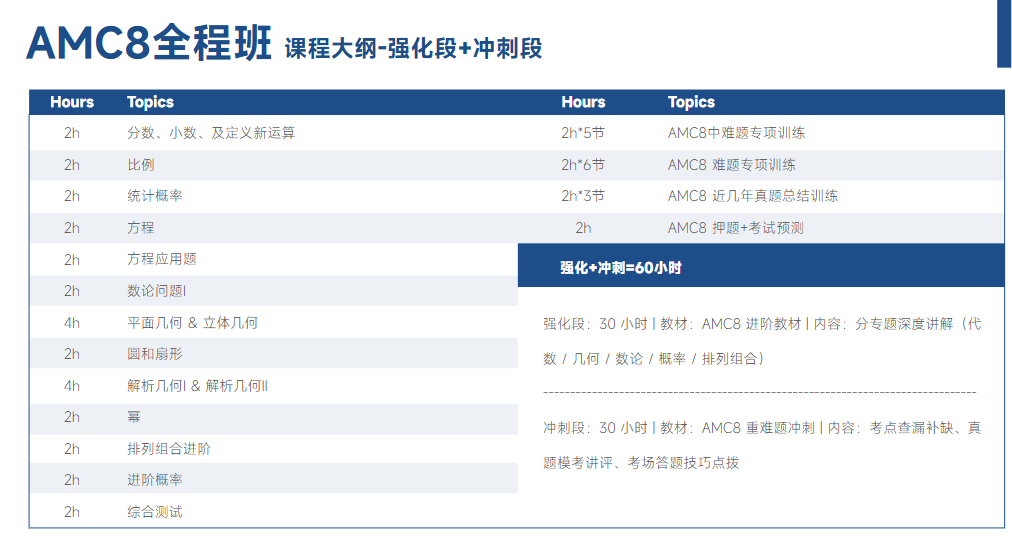Click the 2h*5节 hours cell
This screenshot has width=1012, height=543.
[583, 133]
